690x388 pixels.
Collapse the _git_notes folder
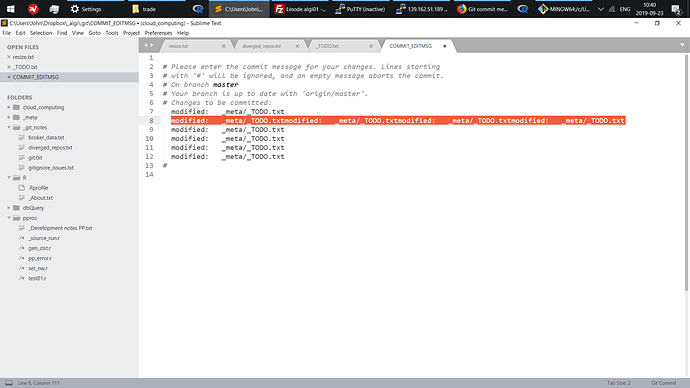(x=9, y=128)
